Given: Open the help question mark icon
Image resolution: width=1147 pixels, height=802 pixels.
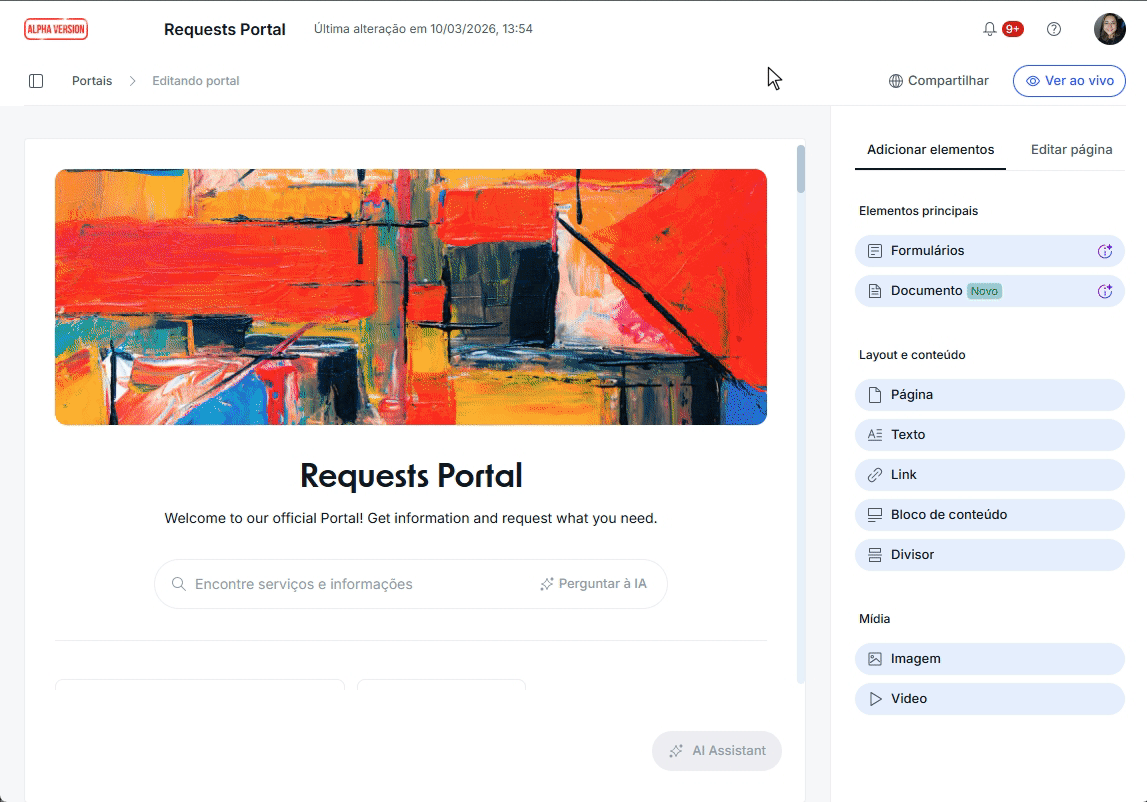Looking at the screenshot, I should [x=1053, y=29].
